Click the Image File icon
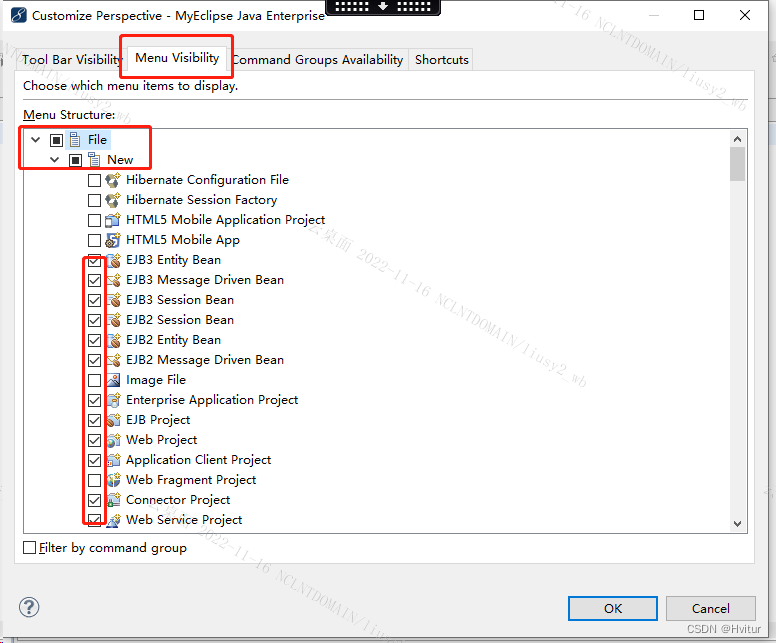Screen dimensions: 776x643 tap(113, 380)
